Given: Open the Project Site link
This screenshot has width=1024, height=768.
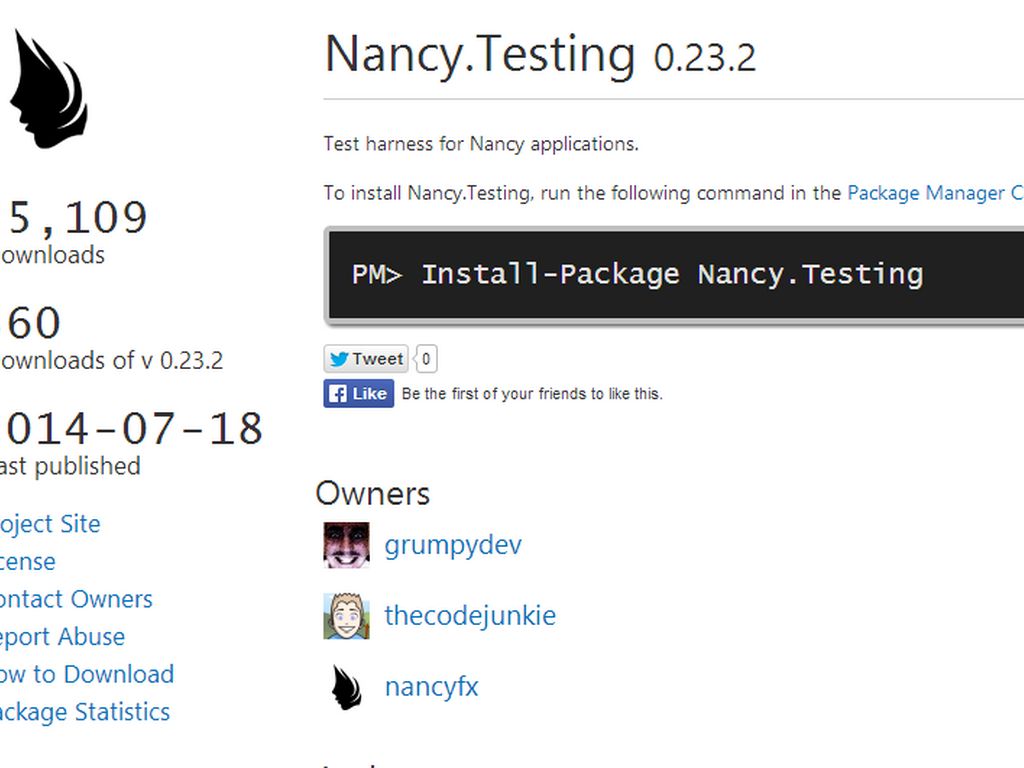Looking at the screenshot, I should (50, 524).
